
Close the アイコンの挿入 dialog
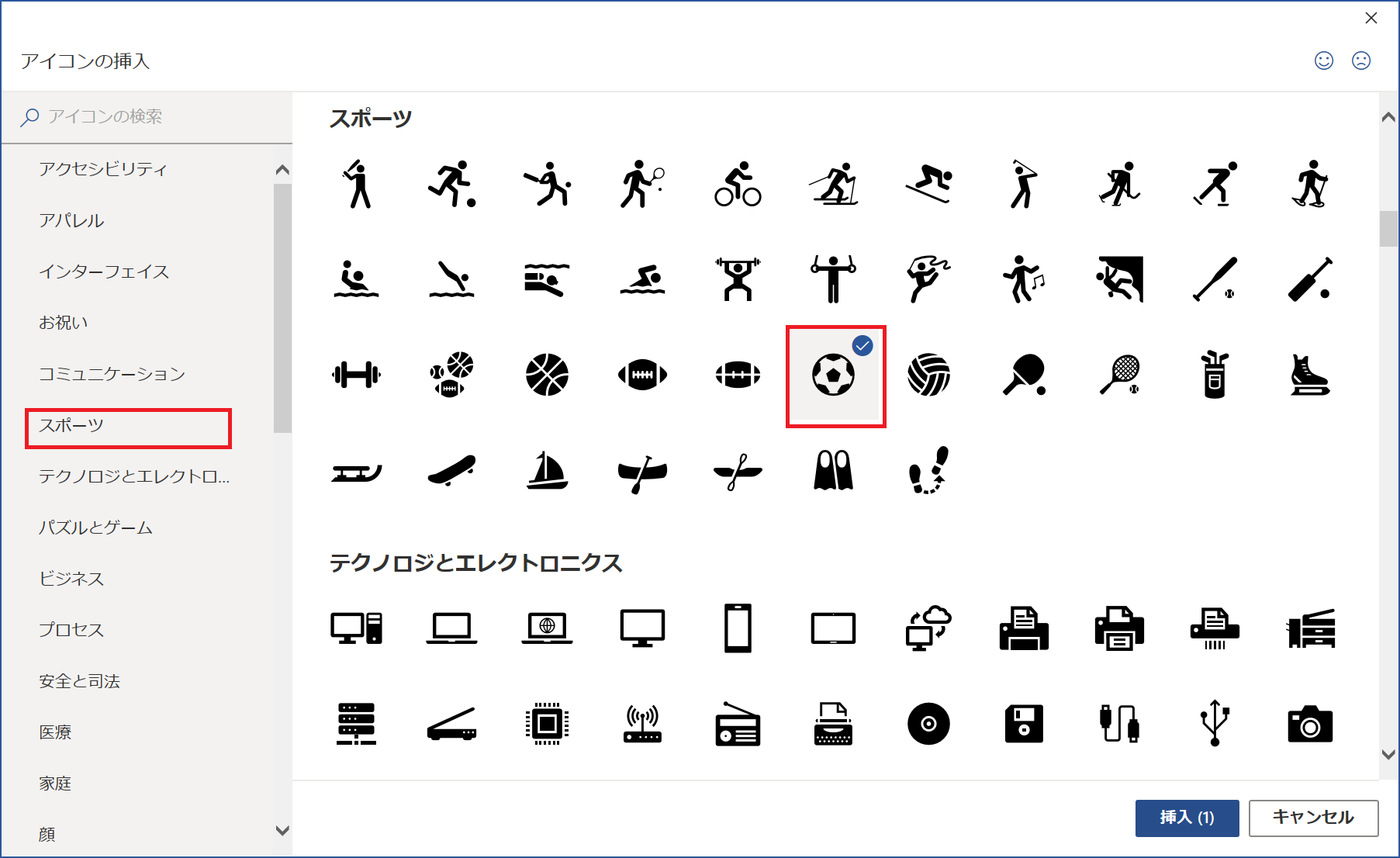click(x=1371, y=18)
